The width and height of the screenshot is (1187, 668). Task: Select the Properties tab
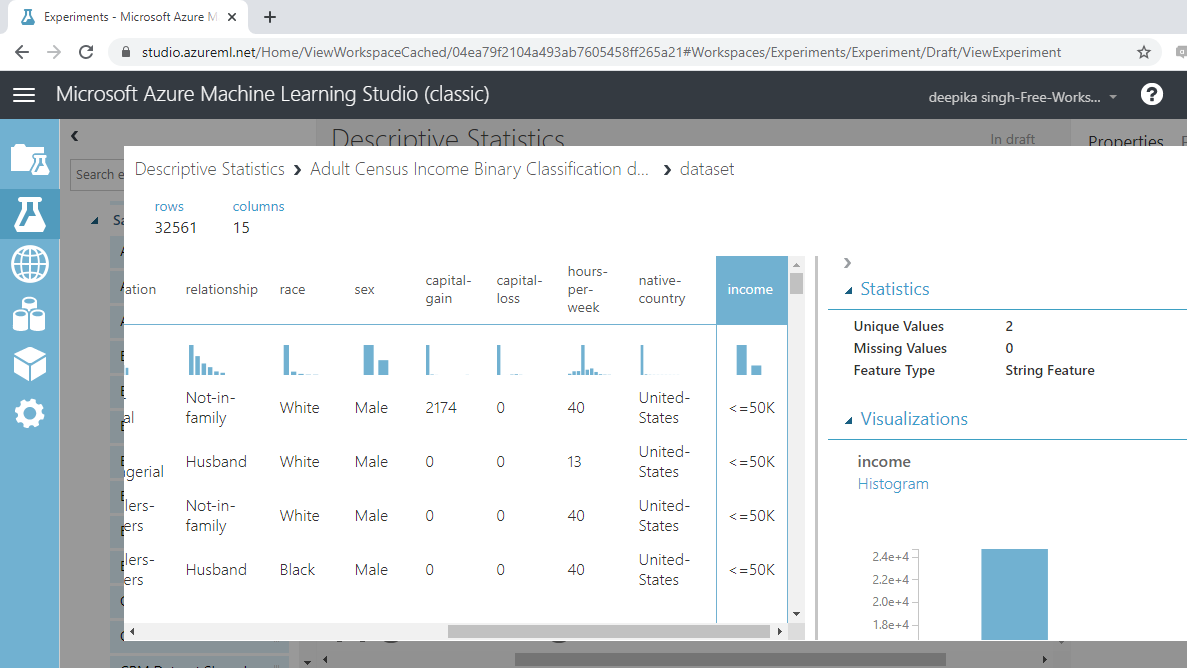click(x=1126, y=142)
